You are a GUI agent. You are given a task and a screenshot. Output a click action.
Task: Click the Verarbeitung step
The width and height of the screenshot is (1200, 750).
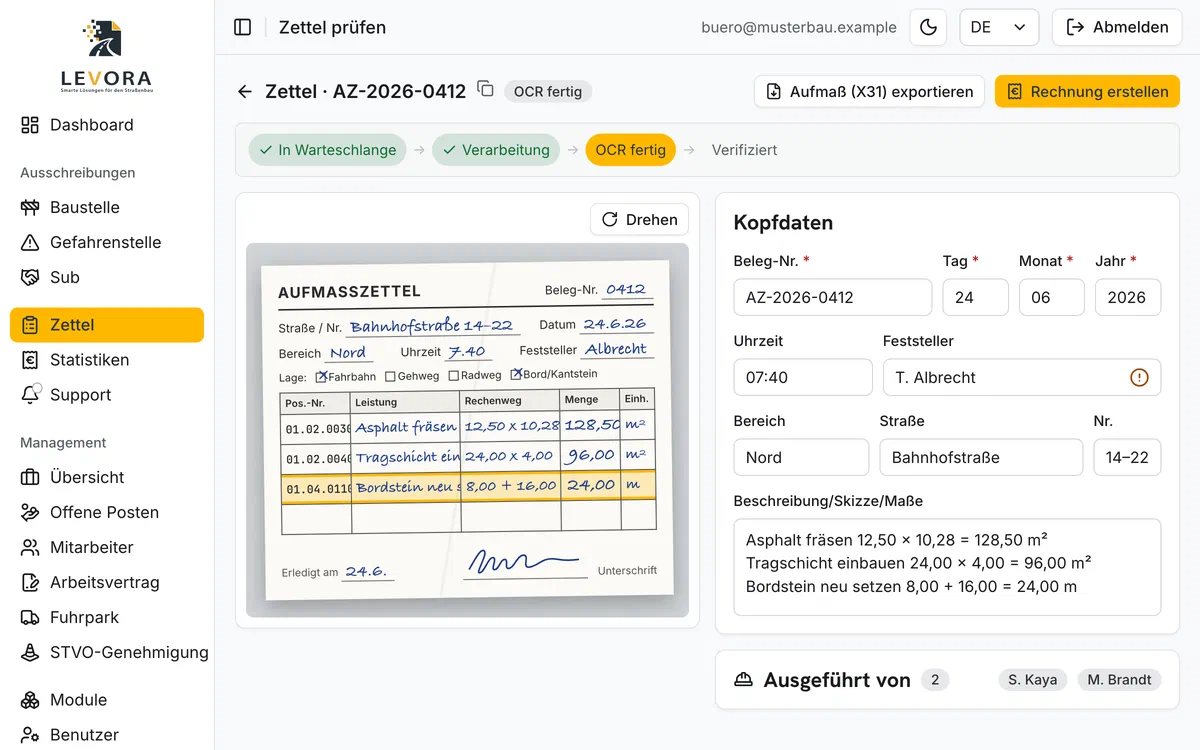[x=495, y=150]
